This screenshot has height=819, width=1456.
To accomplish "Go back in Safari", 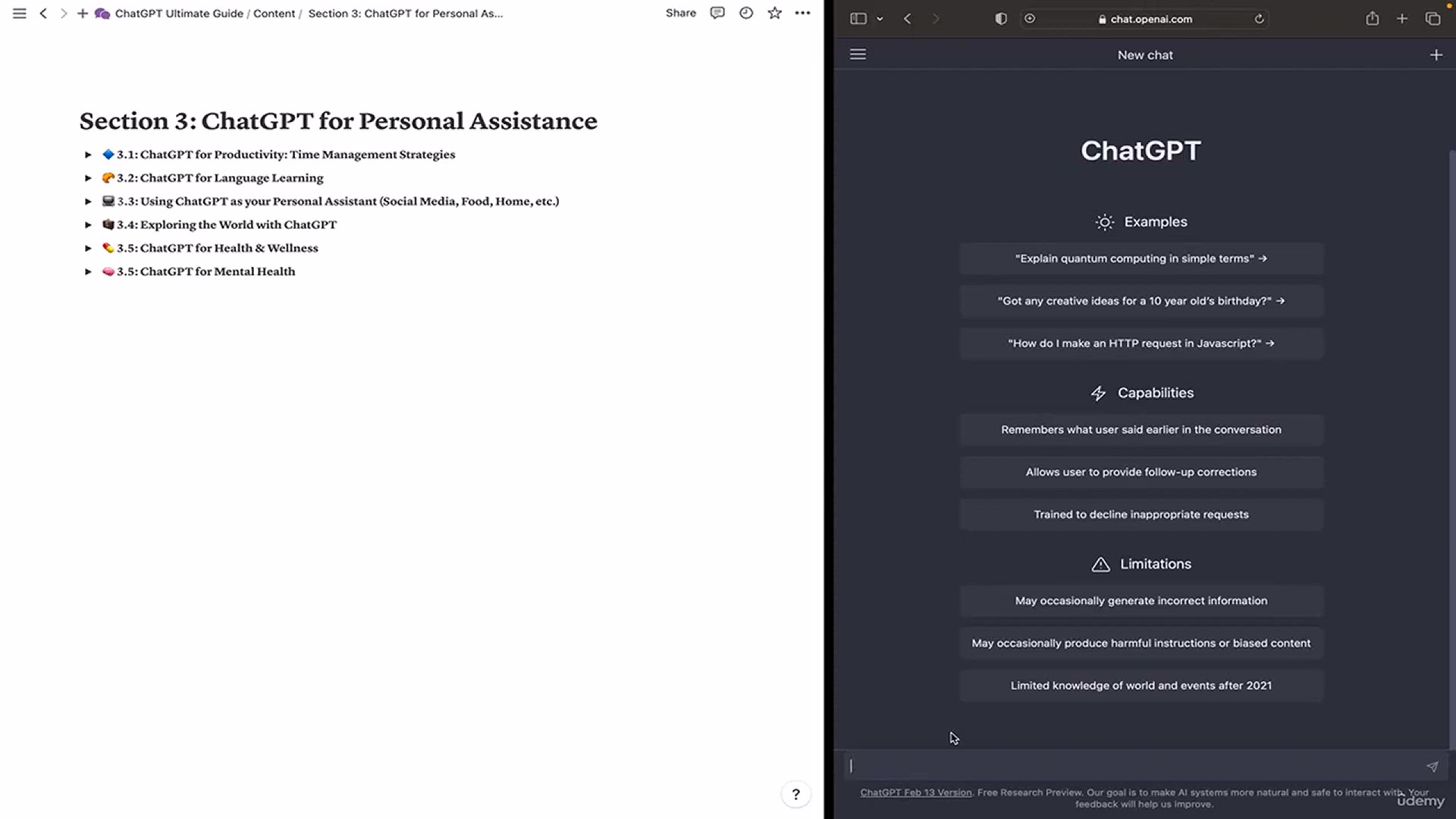I will point(908,19).
